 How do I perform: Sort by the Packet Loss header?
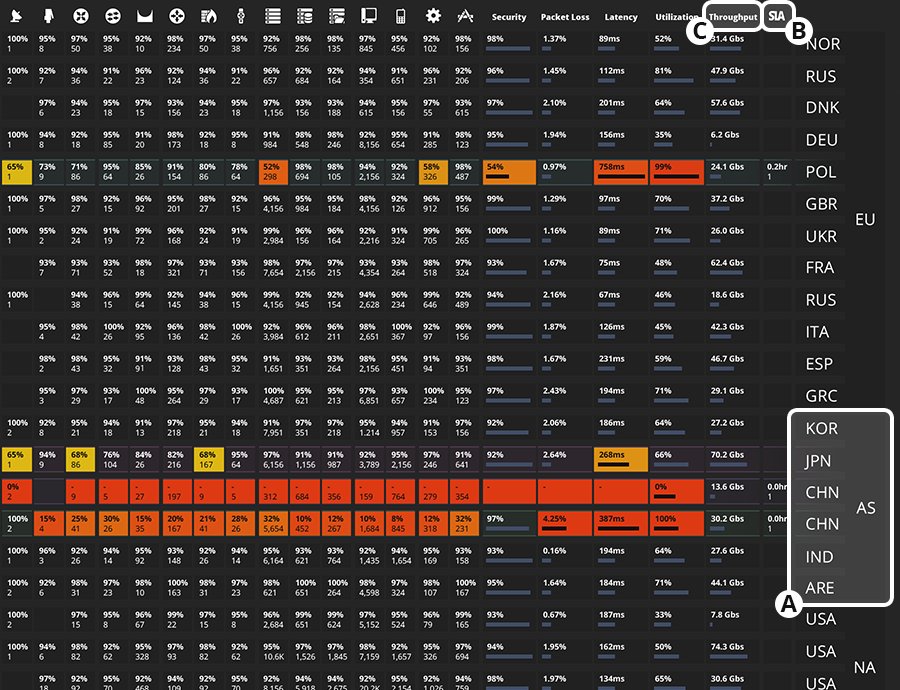point(565,17)
